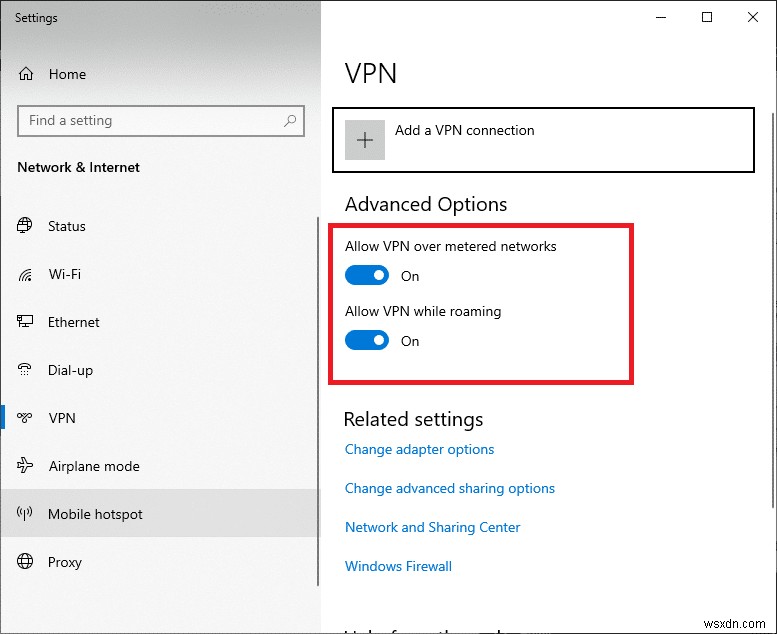Click the sidebar vertical scrollbar

pos(318,400)
